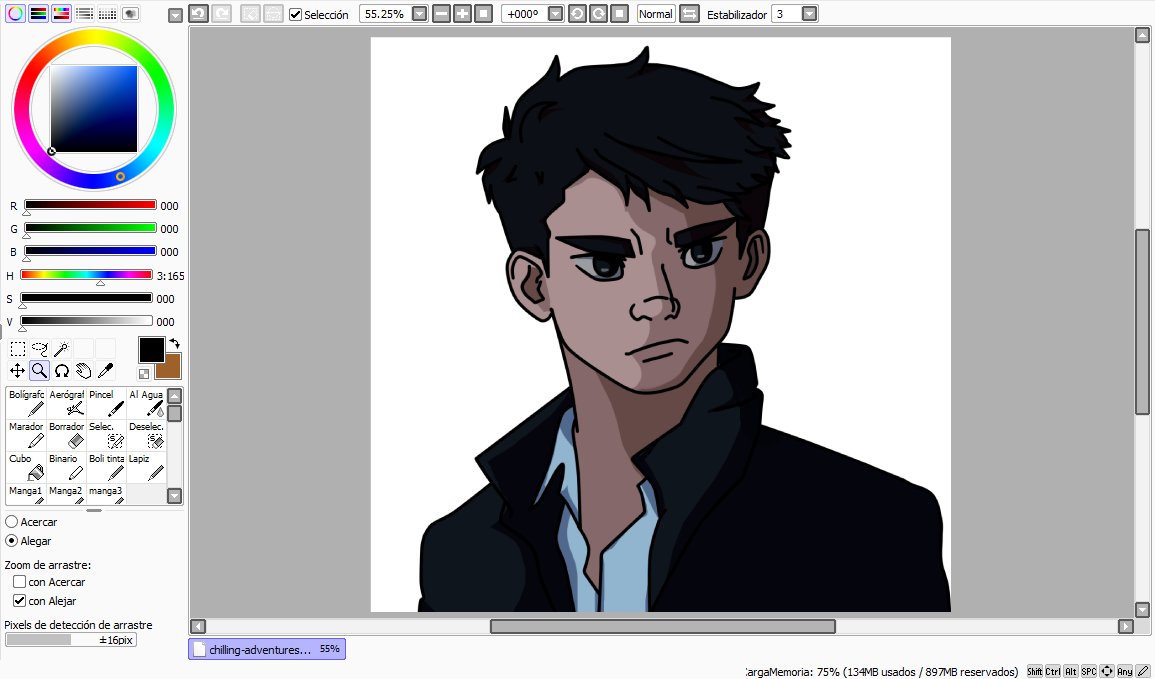This screenshot has height=679, width=1155.
Task: Open the rotation angle +000° dropdown
Action: point(556,14)
